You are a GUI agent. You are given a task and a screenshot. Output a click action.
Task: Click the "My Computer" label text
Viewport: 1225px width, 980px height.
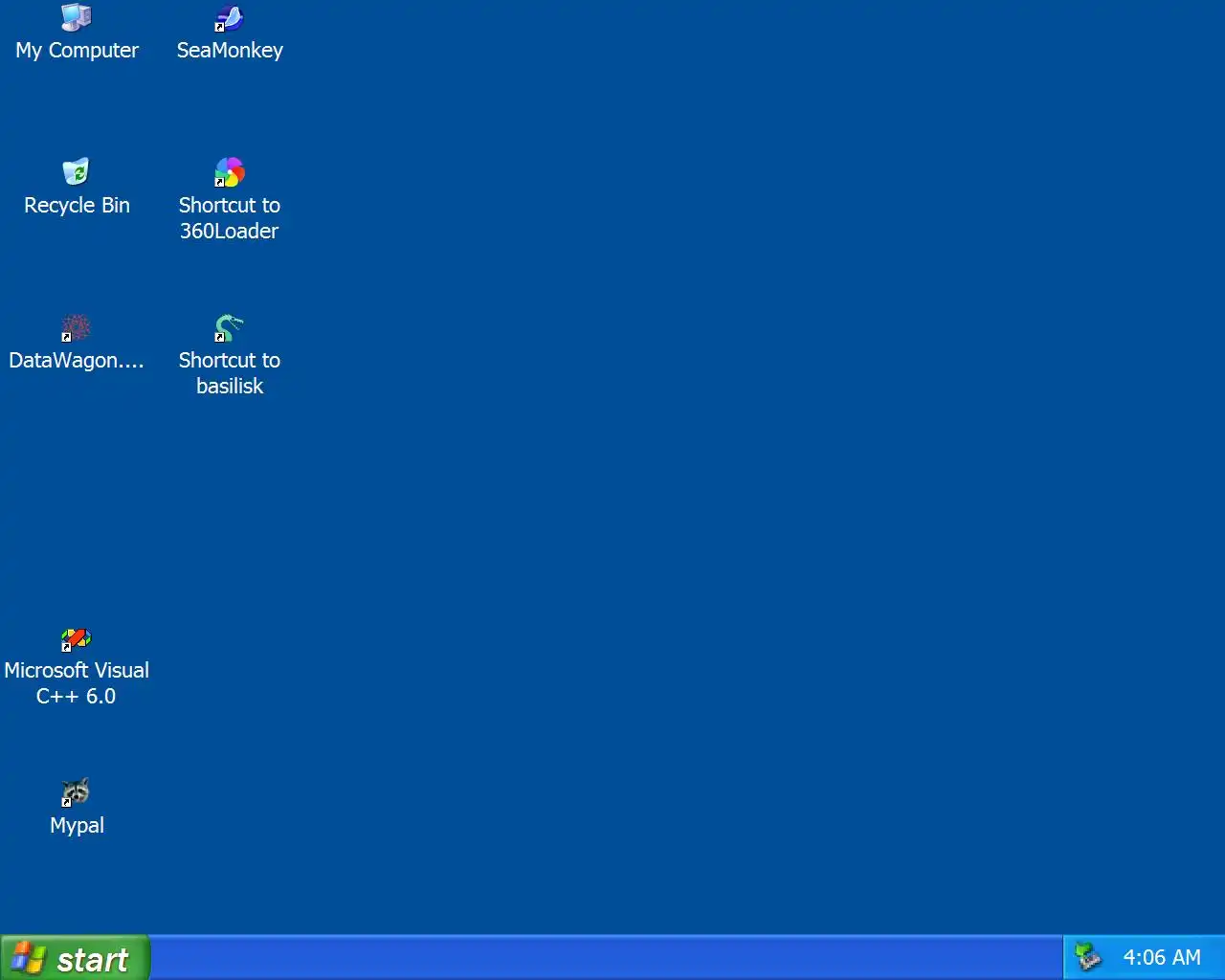[x=77, y=51]
